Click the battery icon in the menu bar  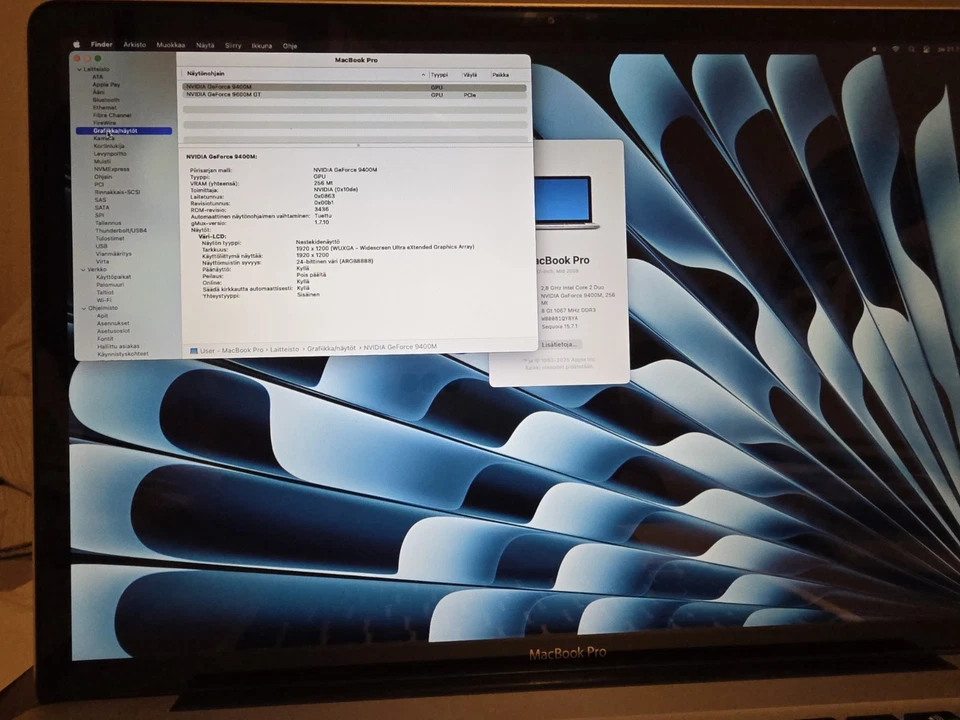pyautogui.click(x=876, y=44)
